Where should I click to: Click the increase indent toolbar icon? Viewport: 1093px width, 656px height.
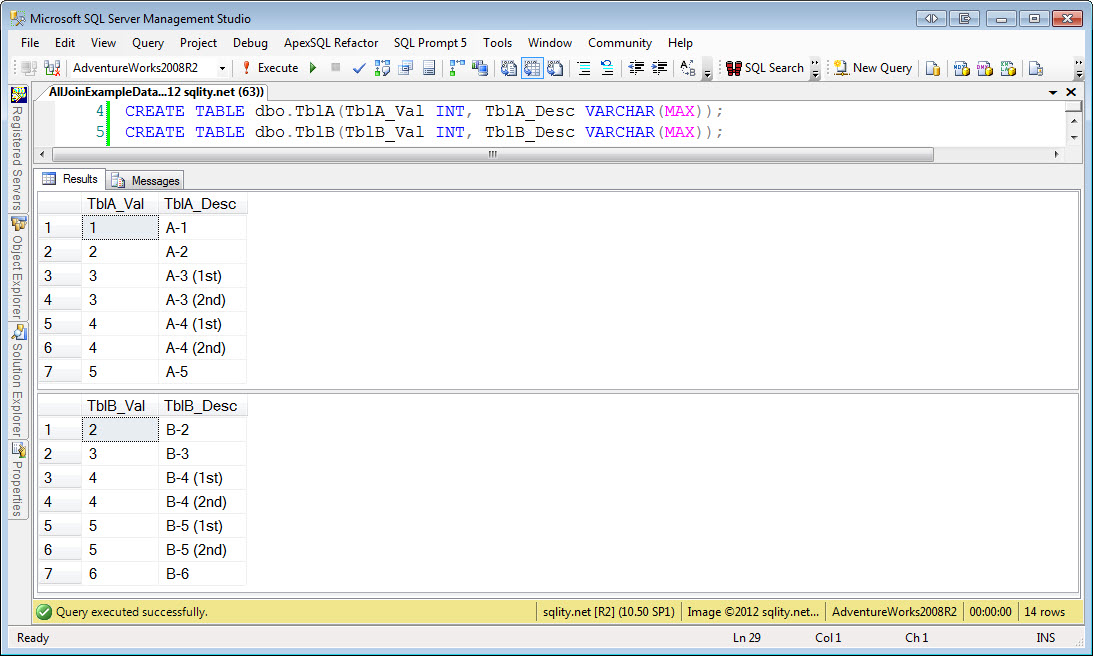(659, 68)
